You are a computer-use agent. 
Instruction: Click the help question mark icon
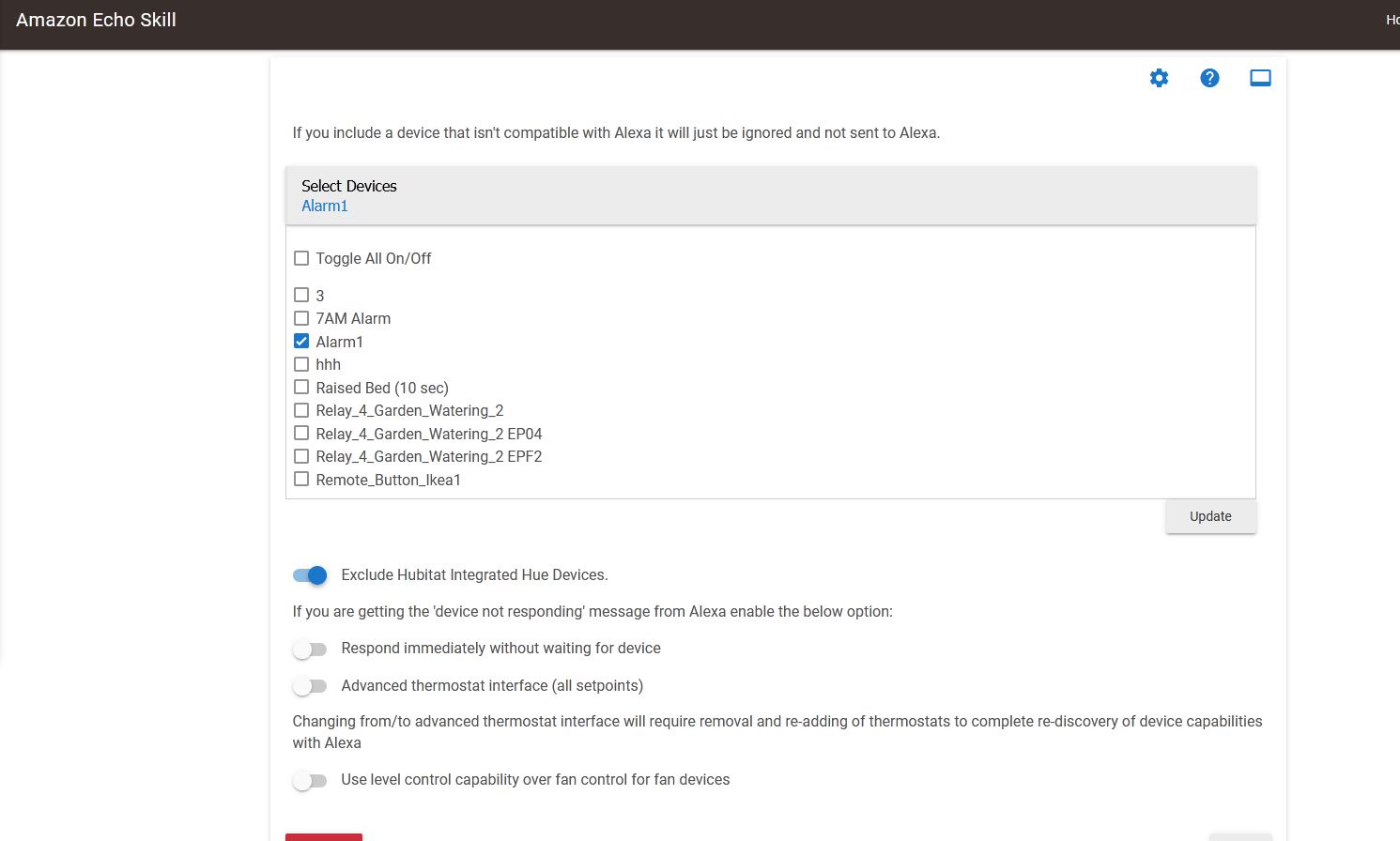[x=1209, y=78]
